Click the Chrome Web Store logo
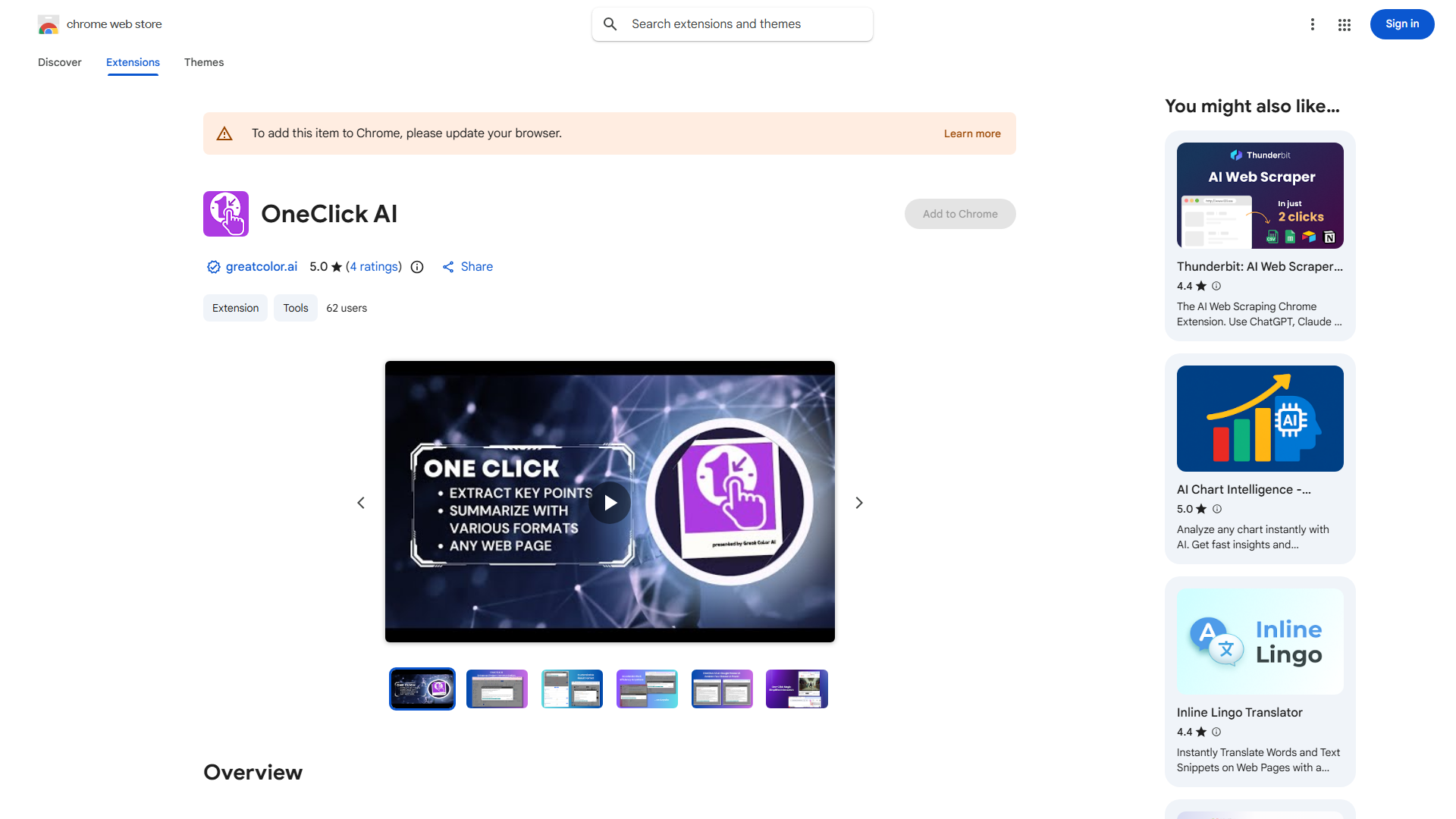The image size is (1456, 819). coord(49,24)
